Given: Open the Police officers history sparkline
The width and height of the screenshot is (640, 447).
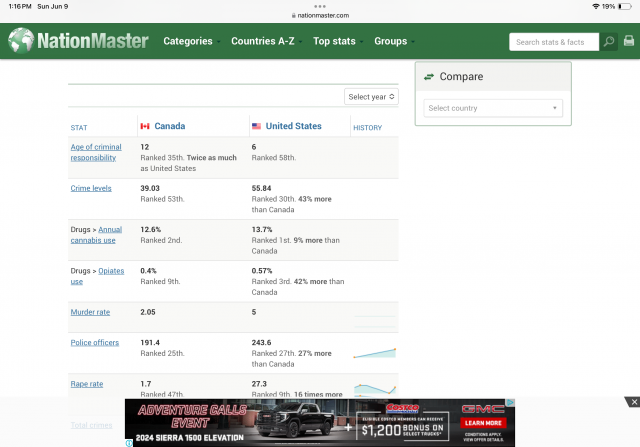Looking at the screenshot, I should 374,352.
